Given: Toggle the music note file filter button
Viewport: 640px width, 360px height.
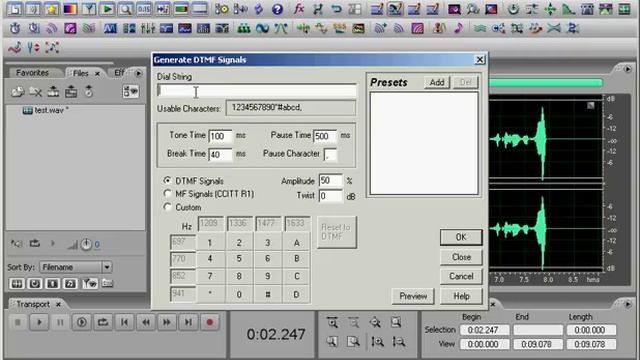Looking at the screenshot, I should (70, 283).
